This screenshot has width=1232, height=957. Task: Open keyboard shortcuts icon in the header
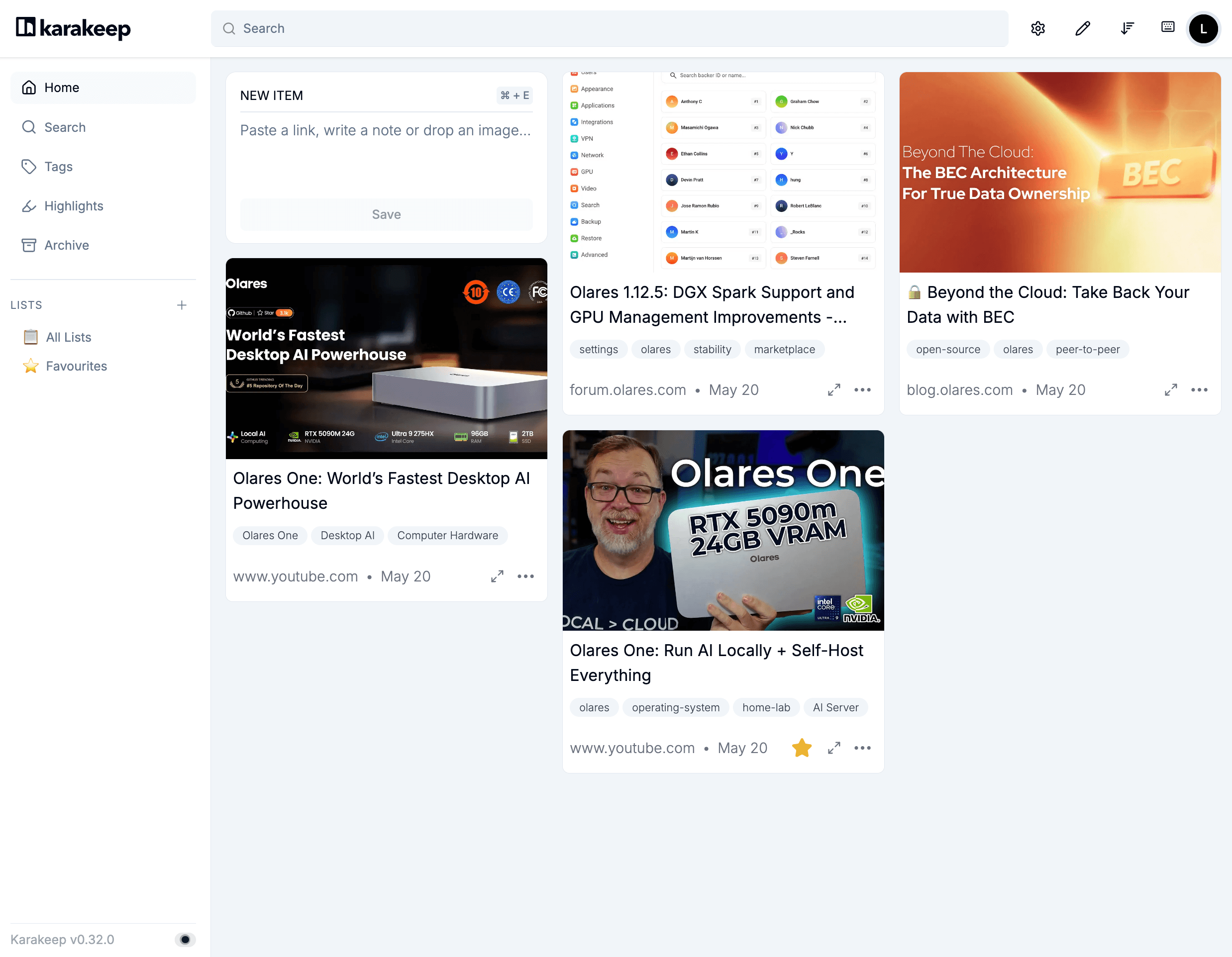(x=1168, y=27)
